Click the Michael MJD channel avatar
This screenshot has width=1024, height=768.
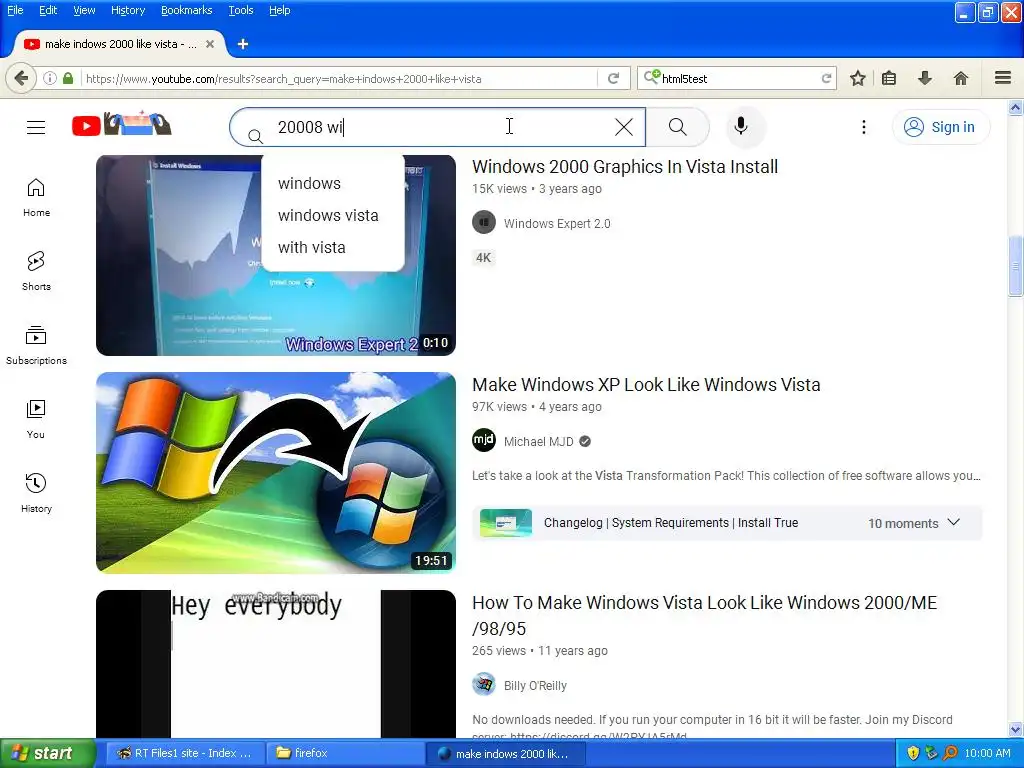(484, 441)
